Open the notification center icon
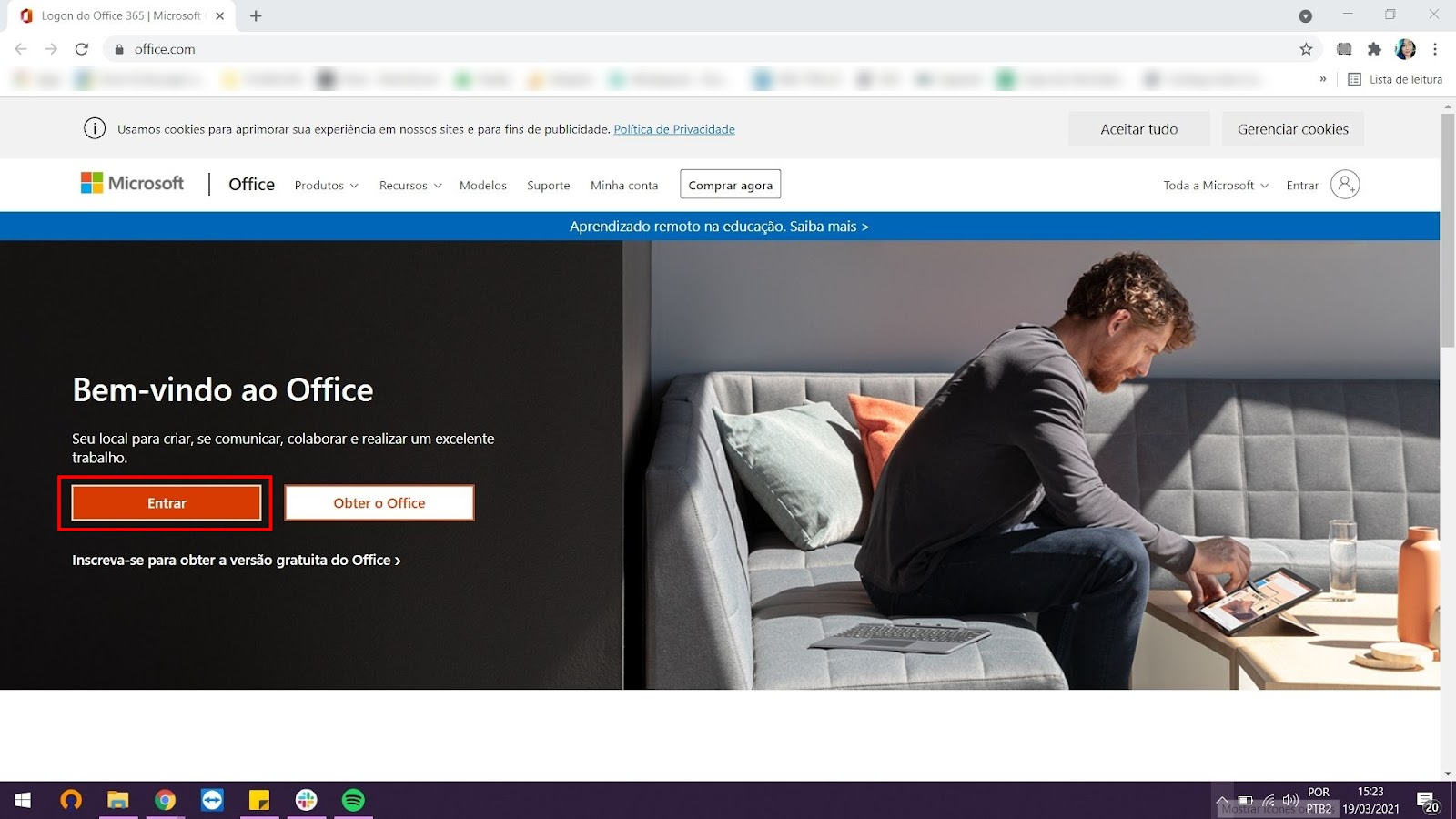 point(1428,801)
